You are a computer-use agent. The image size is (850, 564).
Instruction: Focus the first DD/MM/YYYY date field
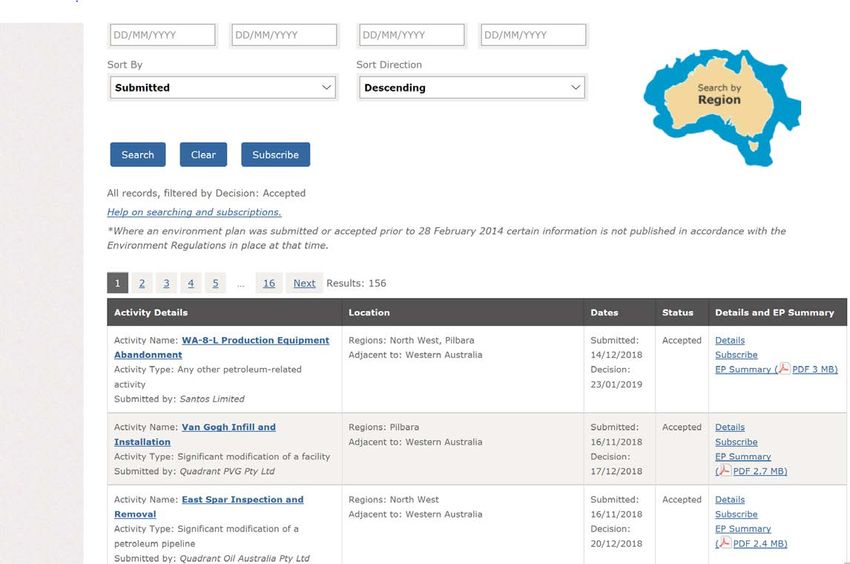(x=163, y=35)
